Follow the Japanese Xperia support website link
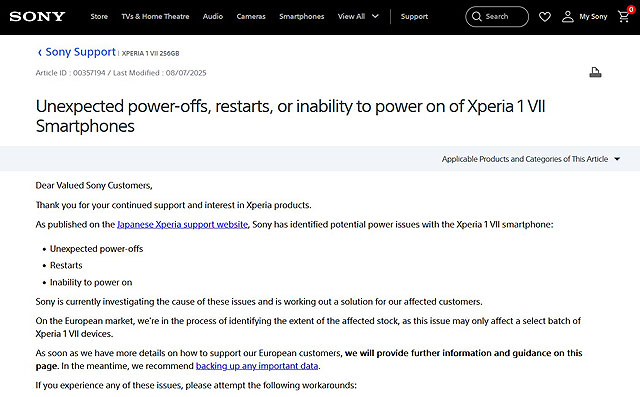 point(182,224)
